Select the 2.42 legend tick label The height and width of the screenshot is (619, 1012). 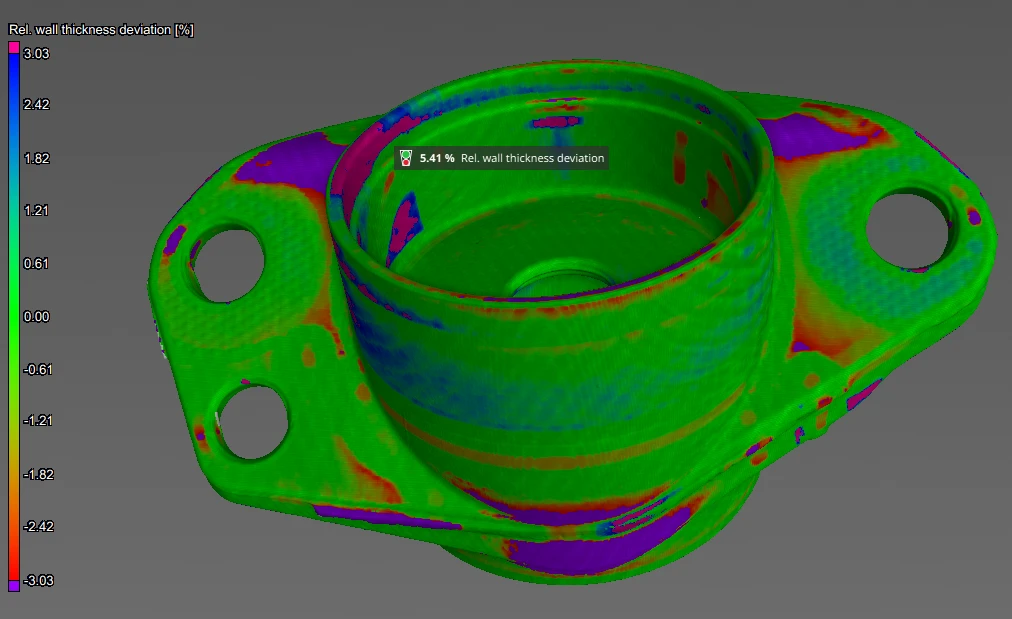37,105
